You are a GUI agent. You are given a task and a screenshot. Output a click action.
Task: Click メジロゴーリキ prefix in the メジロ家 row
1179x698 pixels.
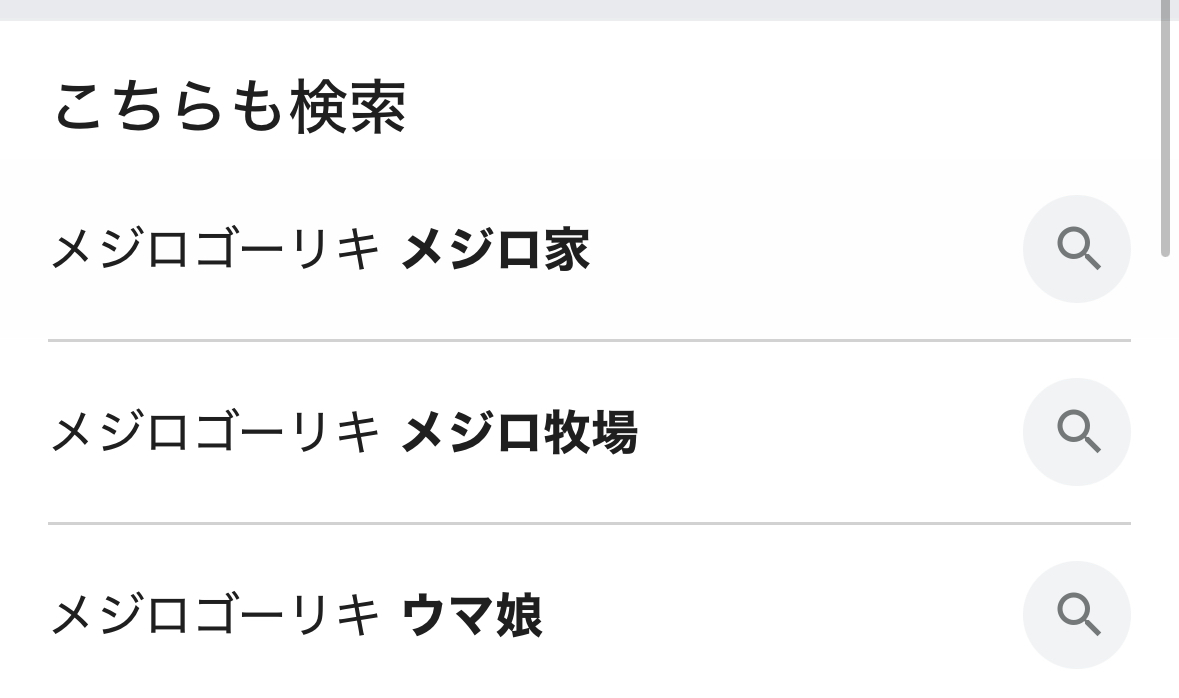click(215, 250)
